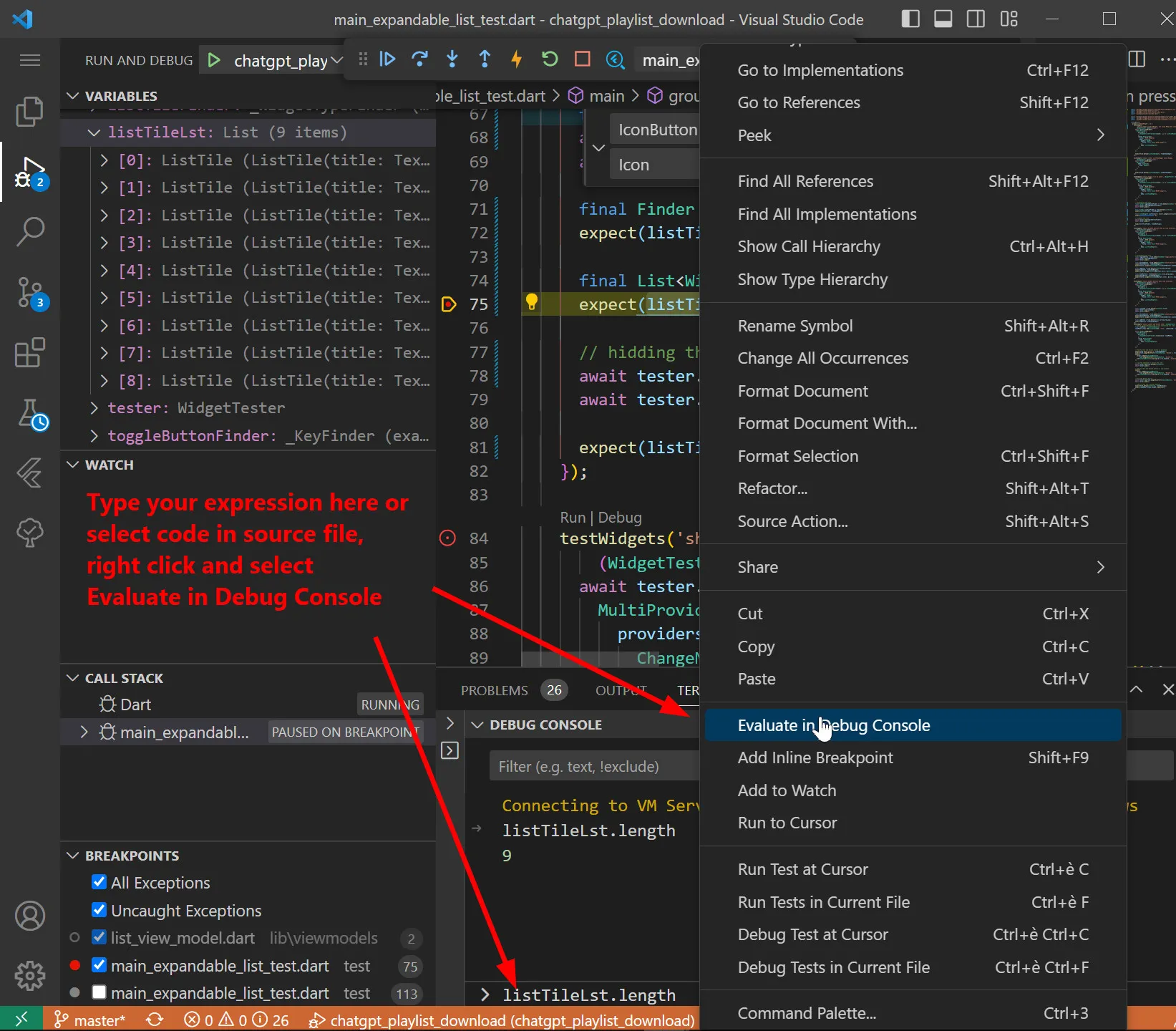Switch to the OUTPUT panel tab
The width and height of the screenshot is (1176, 1031).
(x=621, y=690)
